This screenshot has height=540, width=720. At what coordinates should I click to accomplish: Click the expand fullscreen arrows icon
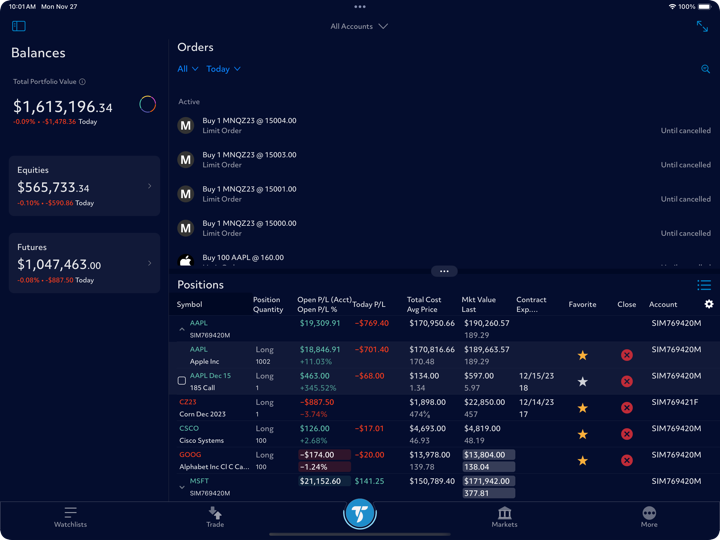point(702,27)
